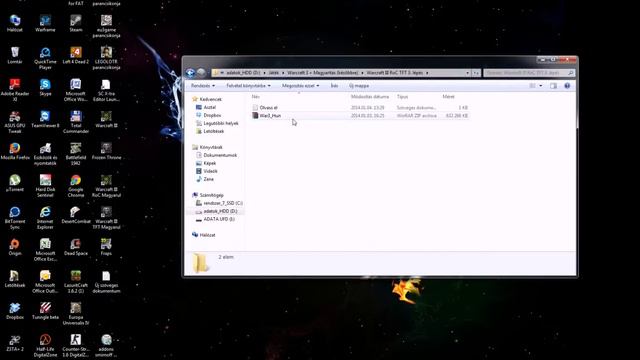Sort files by Név column header
This screenshot has height=360, width=640.
click(256, 97)
